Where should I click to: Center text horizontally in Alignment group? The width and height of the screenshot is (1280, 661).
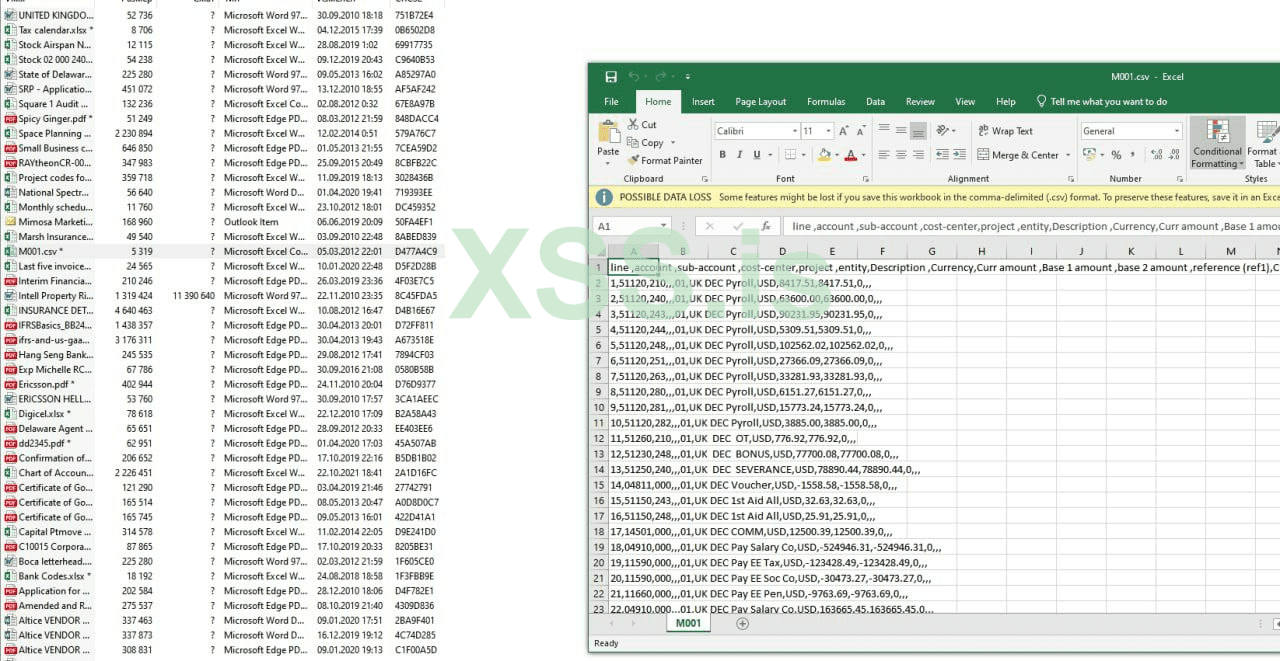pyautogui.click(x=902, y=155)
